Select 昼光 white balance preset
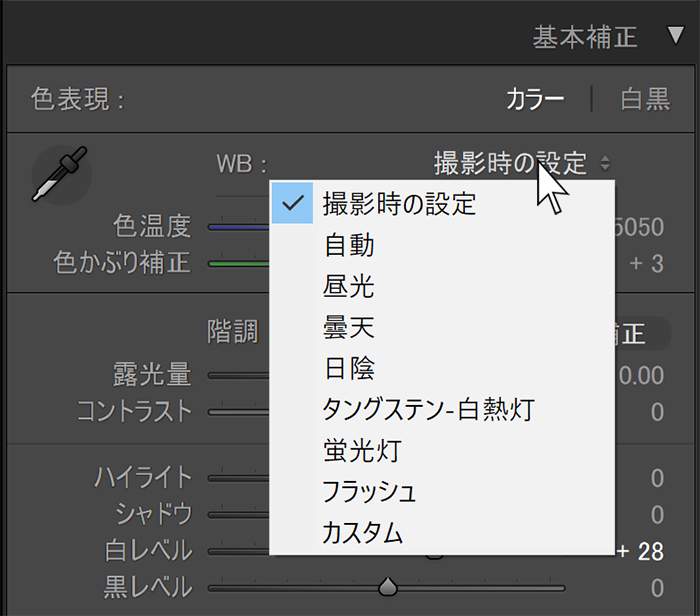The image size is (700, 616). pyautogui.click(x=349, y=286)
